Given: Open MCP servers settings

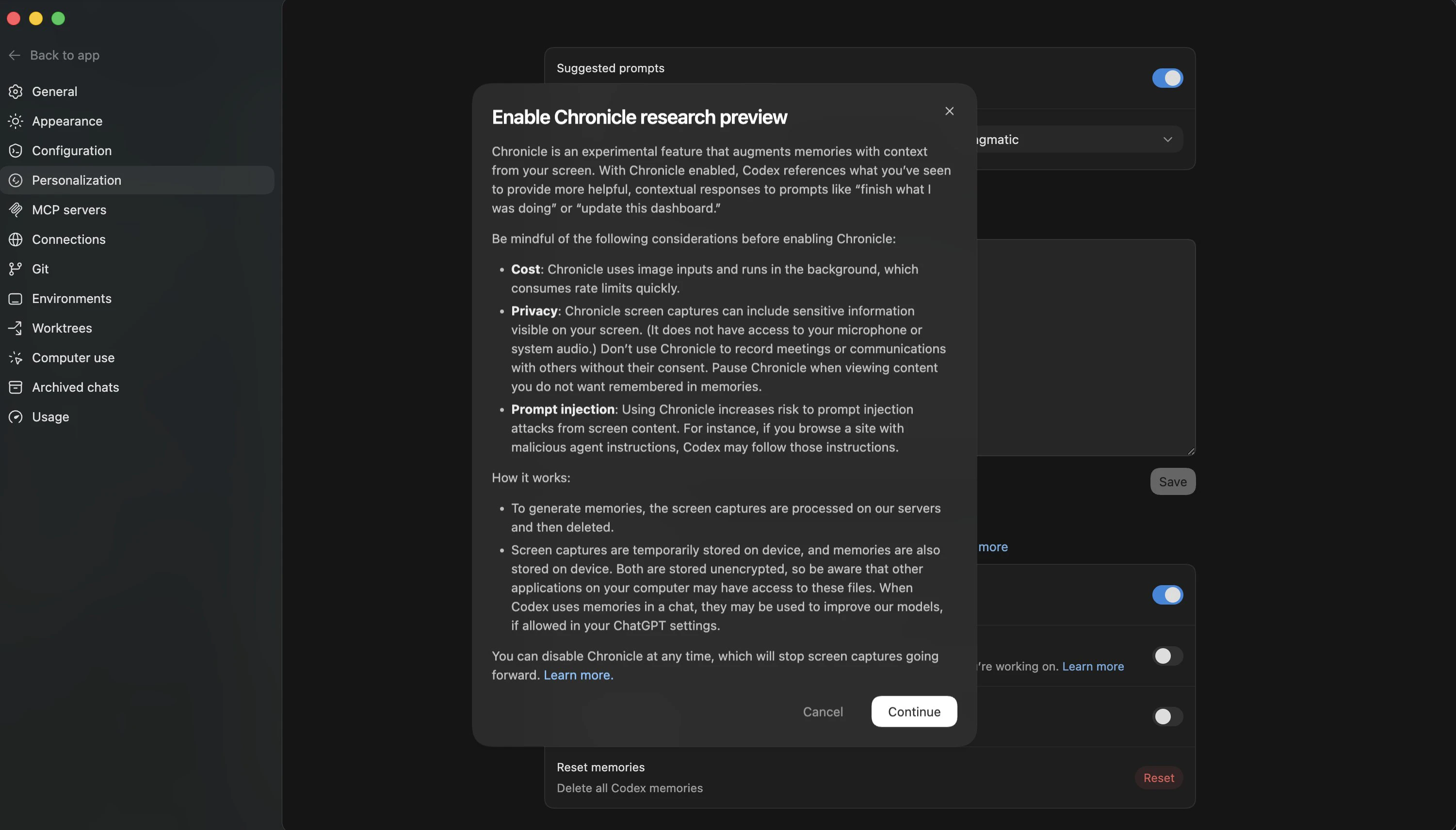Looking at the screenshot, I should point(69,209).
